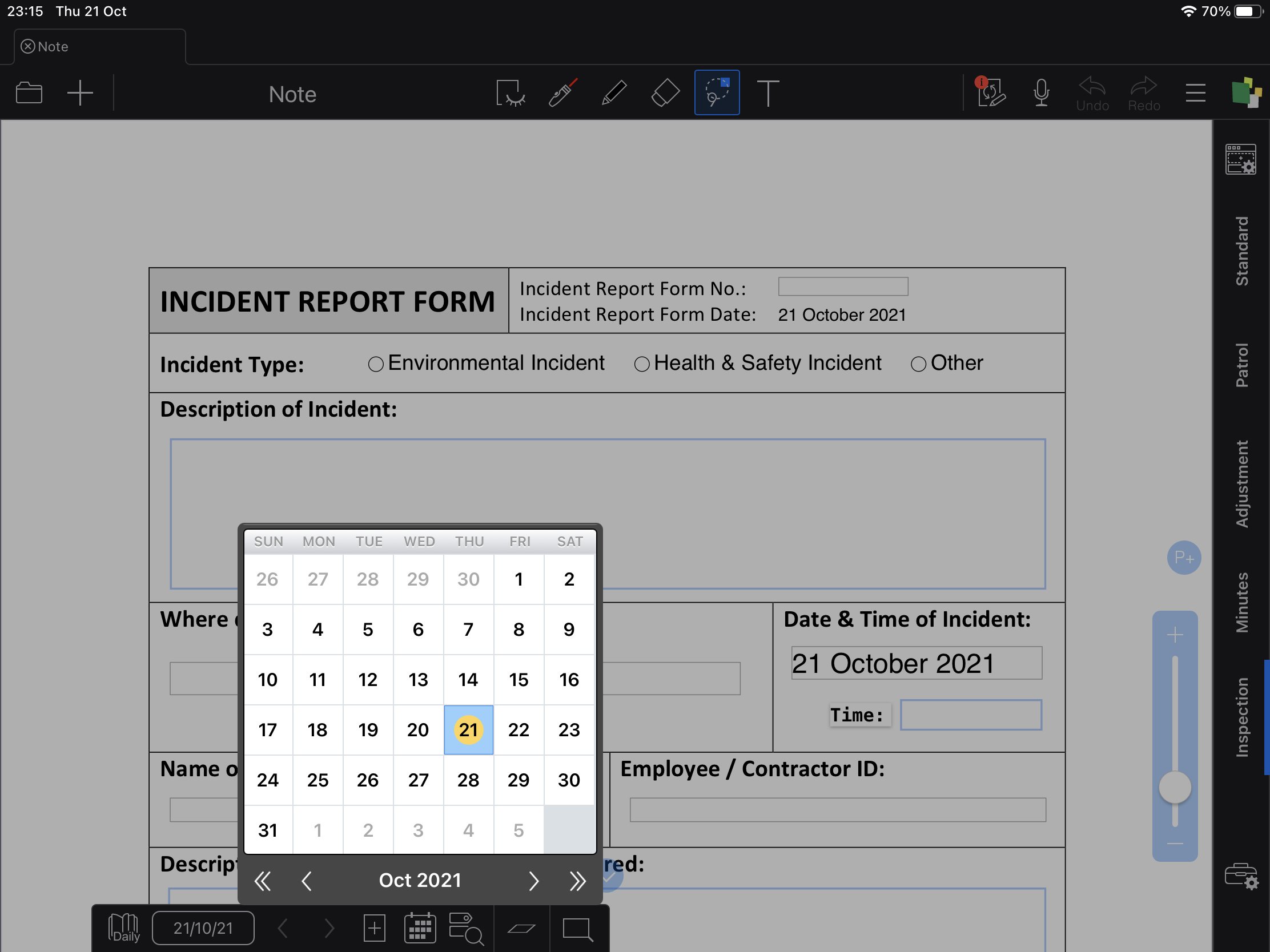Select October 21 in calendar
This screenshot has height=952, width=1270.
click(468, 729)
